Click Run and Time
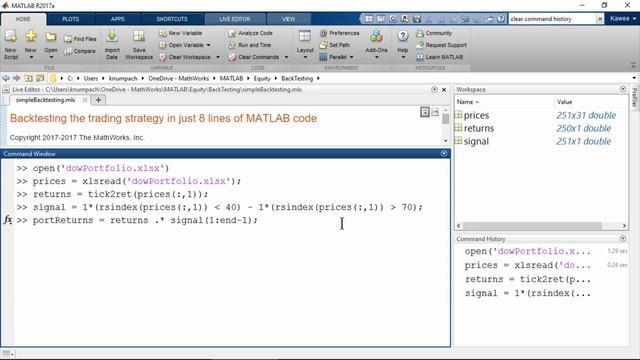 tap(249, 45)
